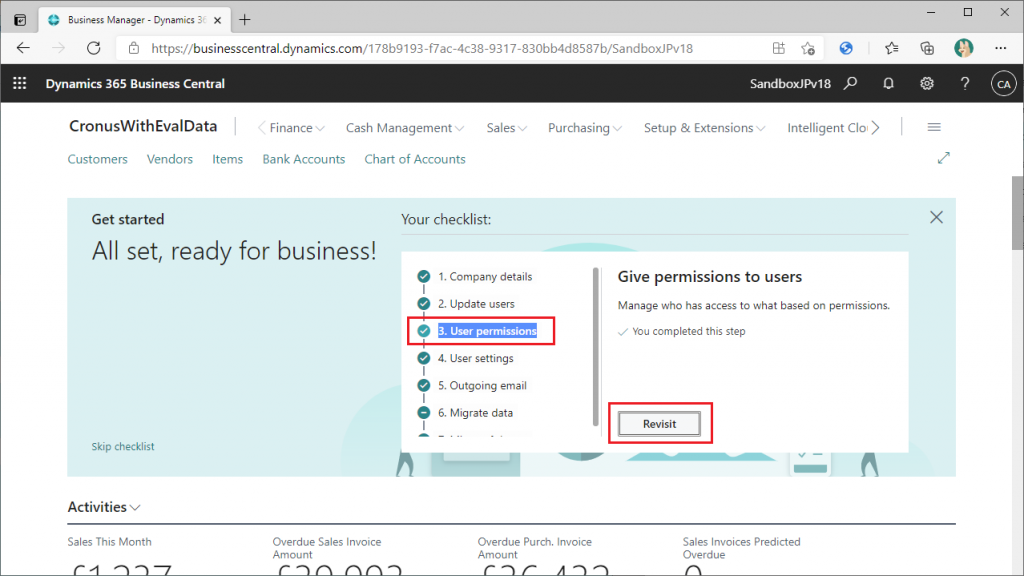
Task: Open the hamburger navigation menu
Action: (x=934, y=127)
